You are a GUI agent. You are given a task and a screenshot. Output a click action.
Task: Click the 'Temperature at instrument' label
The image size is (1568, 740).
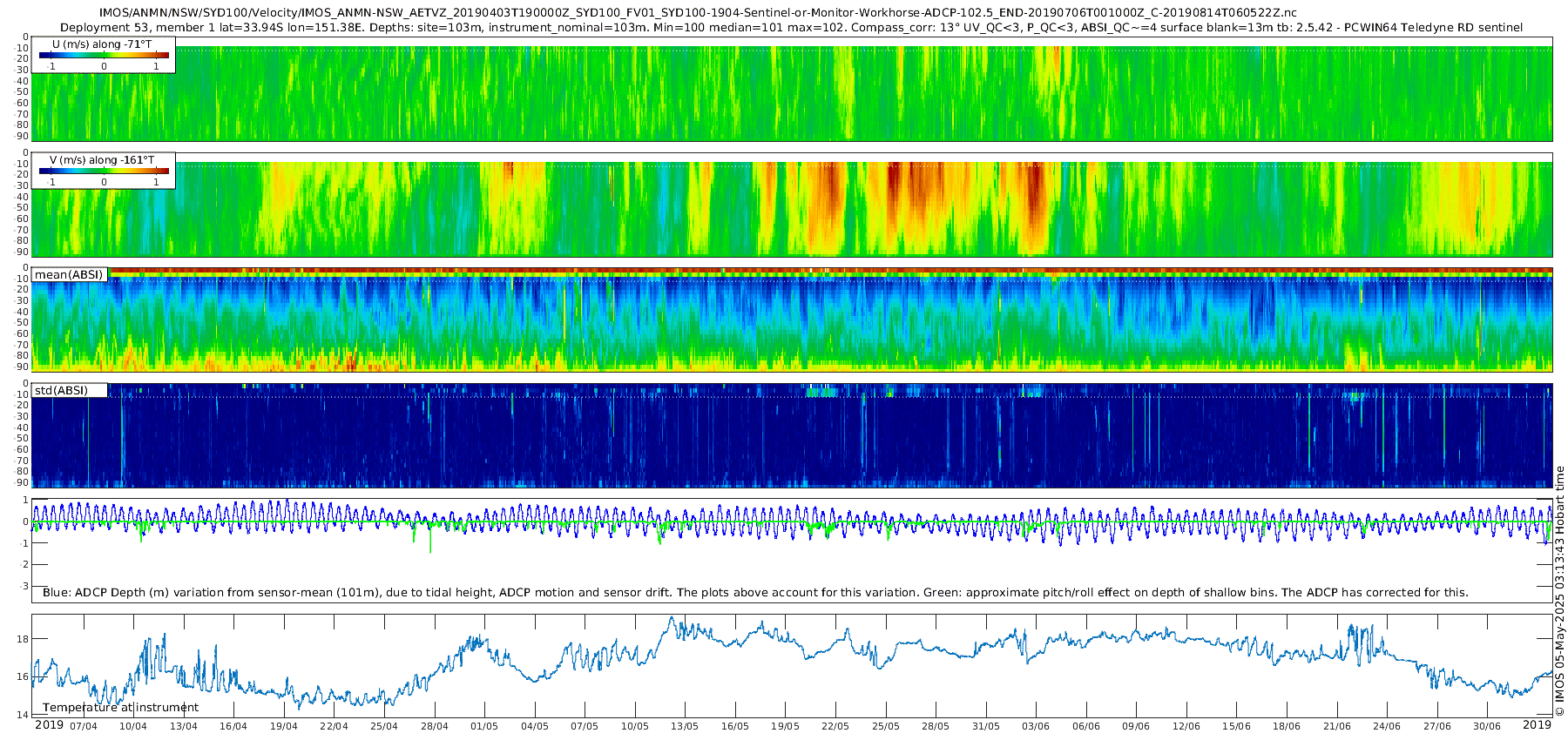pyautogui.click(x=120, y=708)
